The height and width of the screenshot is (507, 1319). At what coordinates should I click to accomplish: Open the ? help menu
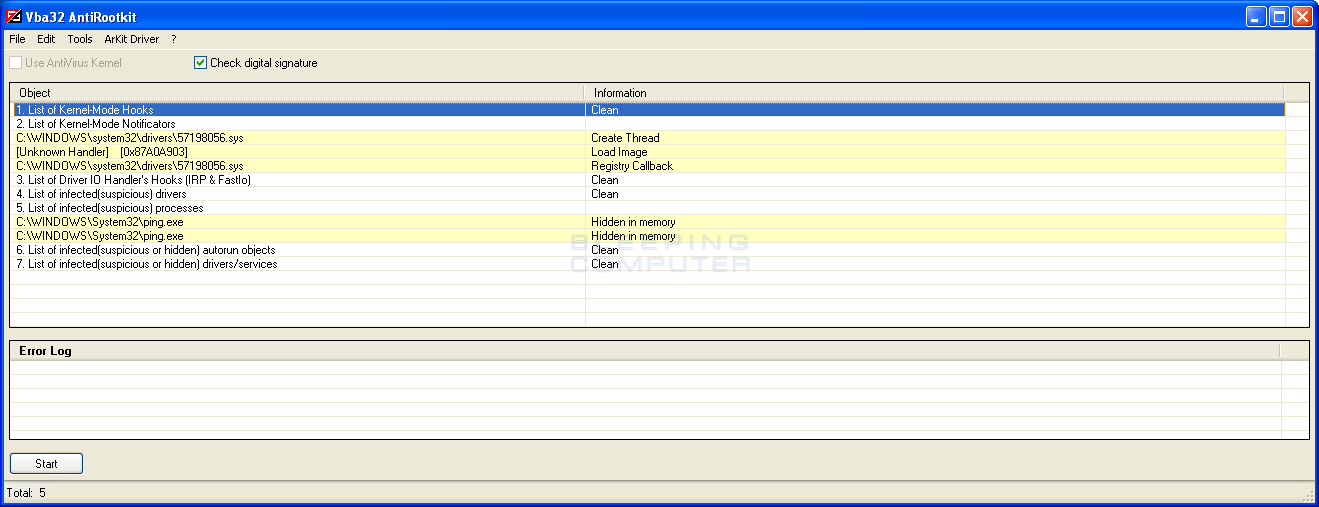click(174, 39)
